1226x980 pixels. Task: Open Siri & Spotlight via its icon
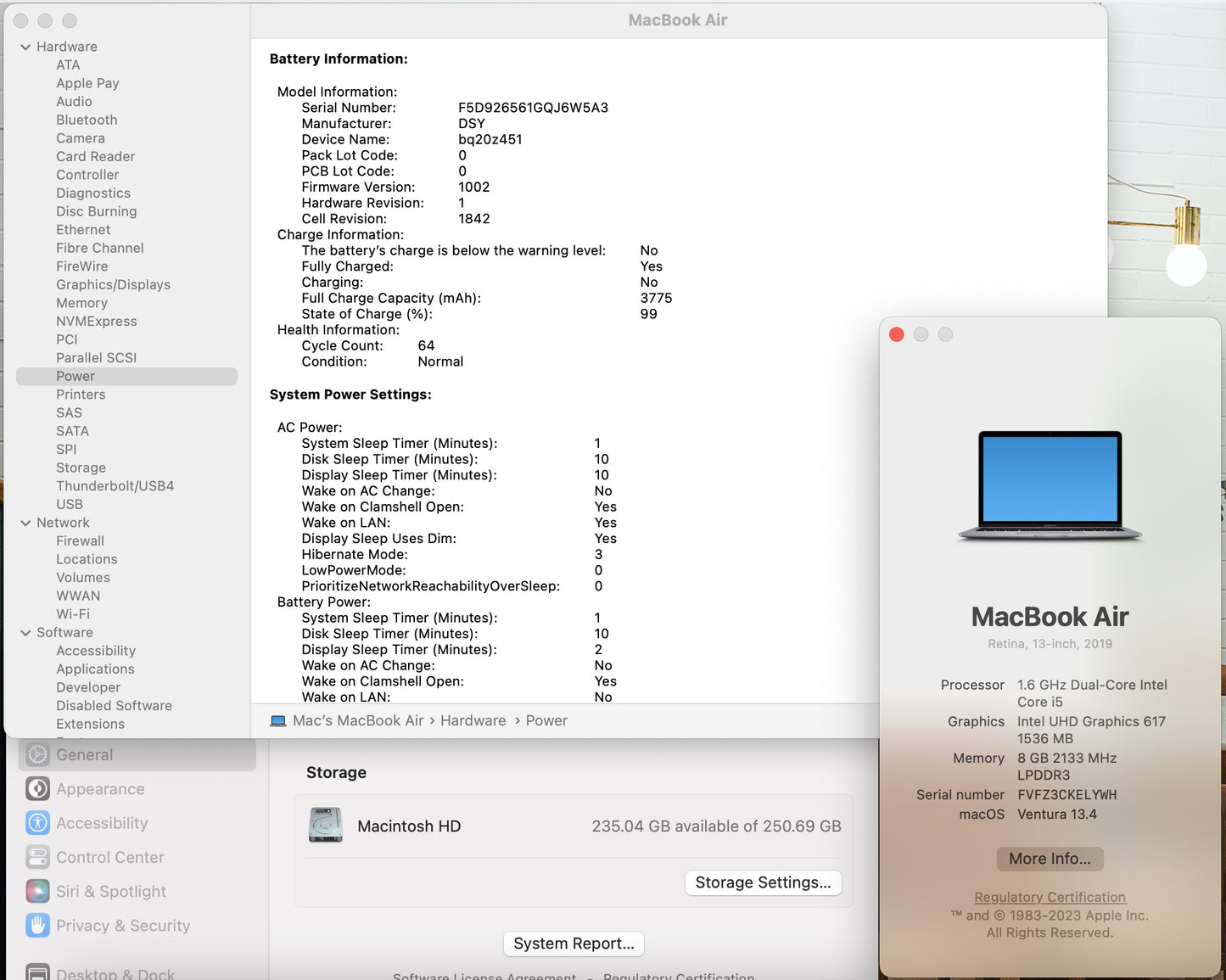[x=37, y=892]
